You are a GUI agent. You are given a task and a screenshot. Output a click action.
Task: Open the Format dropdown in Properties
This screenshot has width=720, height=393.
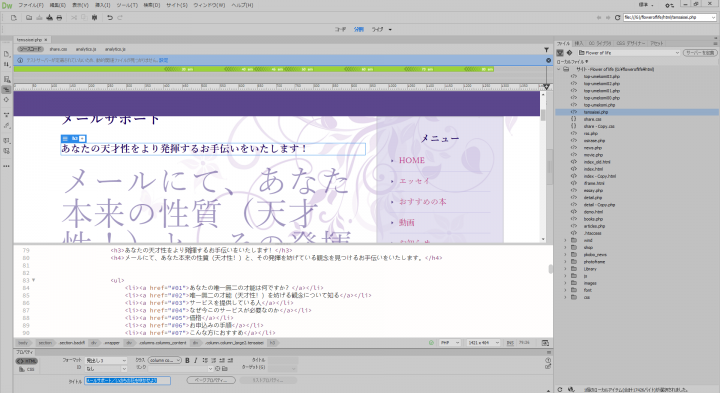coord(106,360)
